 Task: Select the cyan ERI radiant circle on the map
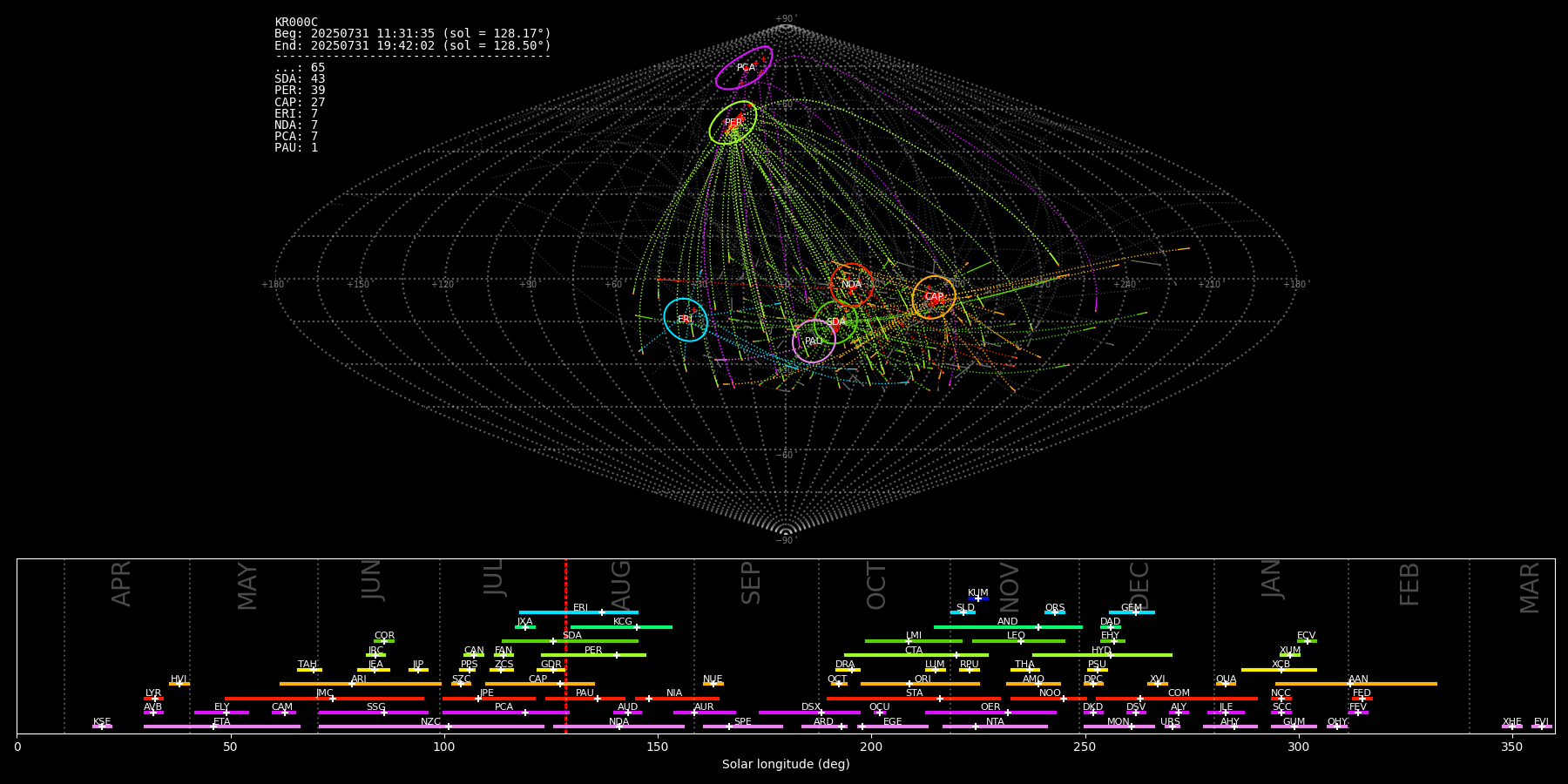[x=686, y=320]
